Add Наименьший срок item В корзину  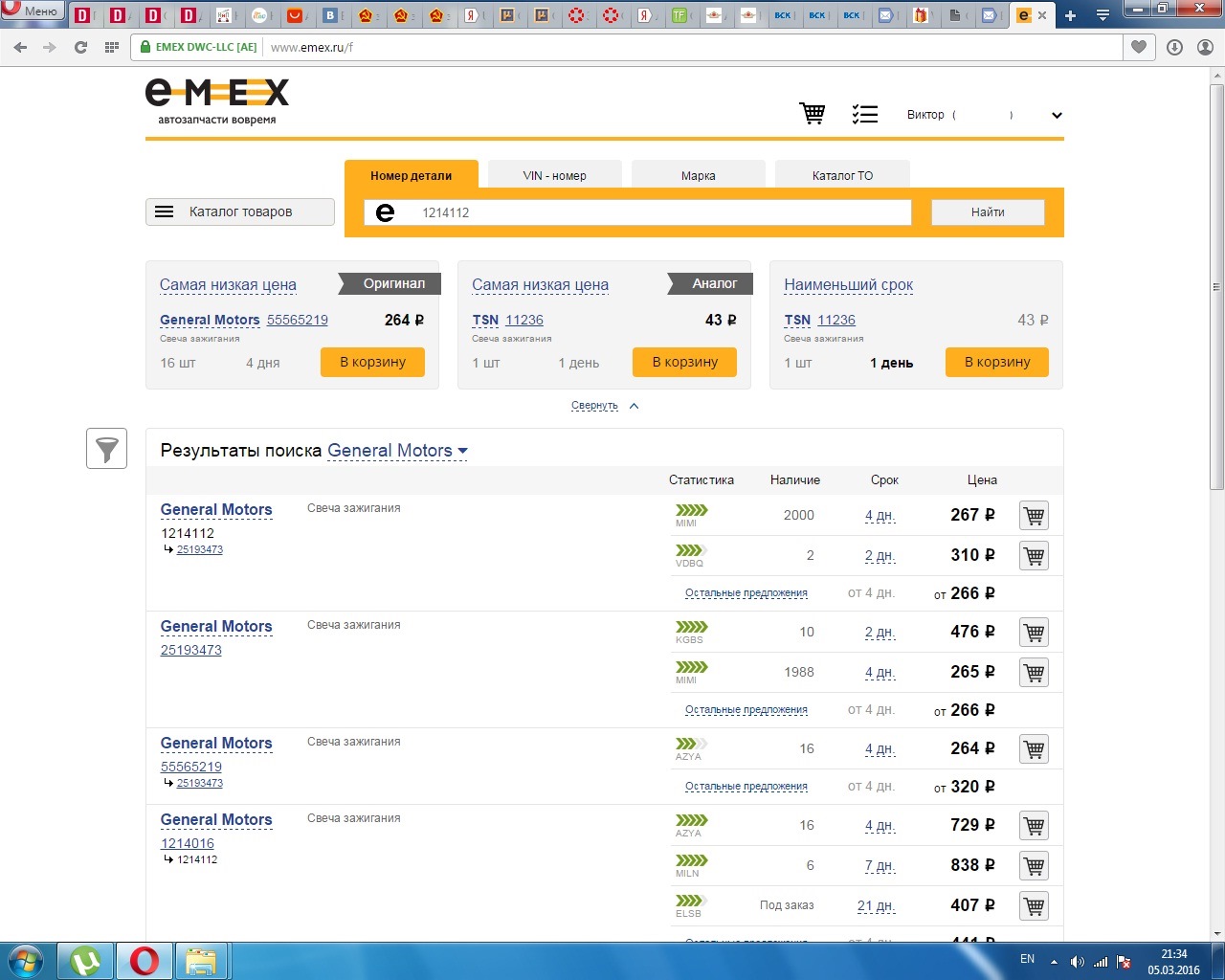(997, 362)
